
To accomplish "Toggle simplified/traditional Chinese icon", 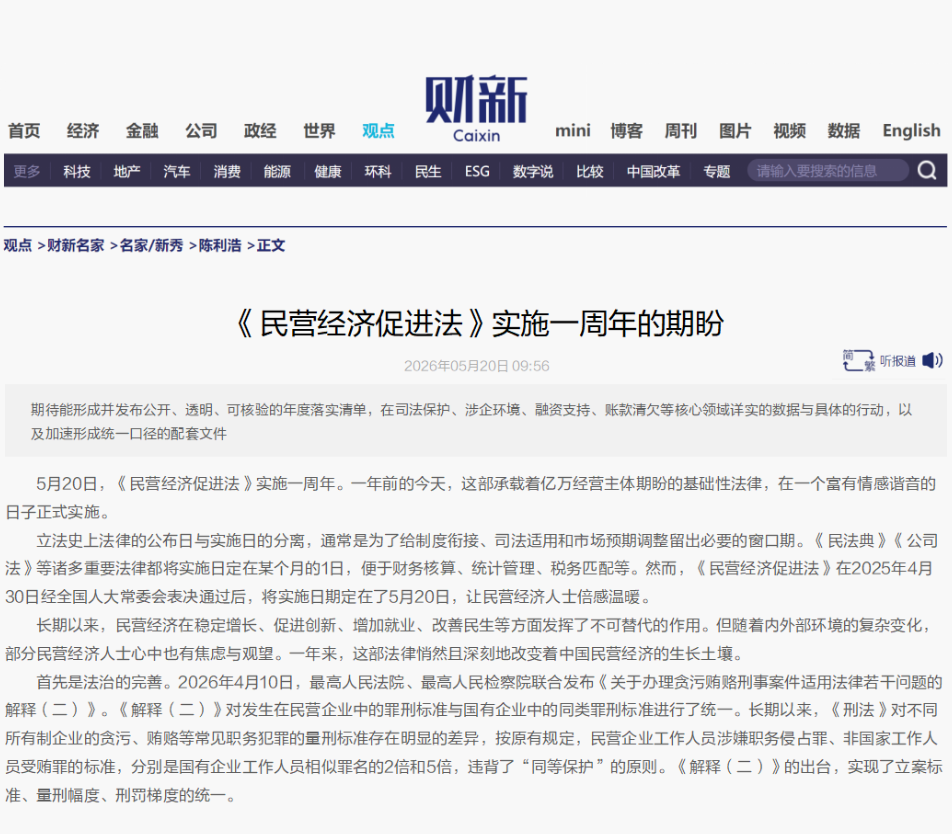I will (x=858, y=361).
